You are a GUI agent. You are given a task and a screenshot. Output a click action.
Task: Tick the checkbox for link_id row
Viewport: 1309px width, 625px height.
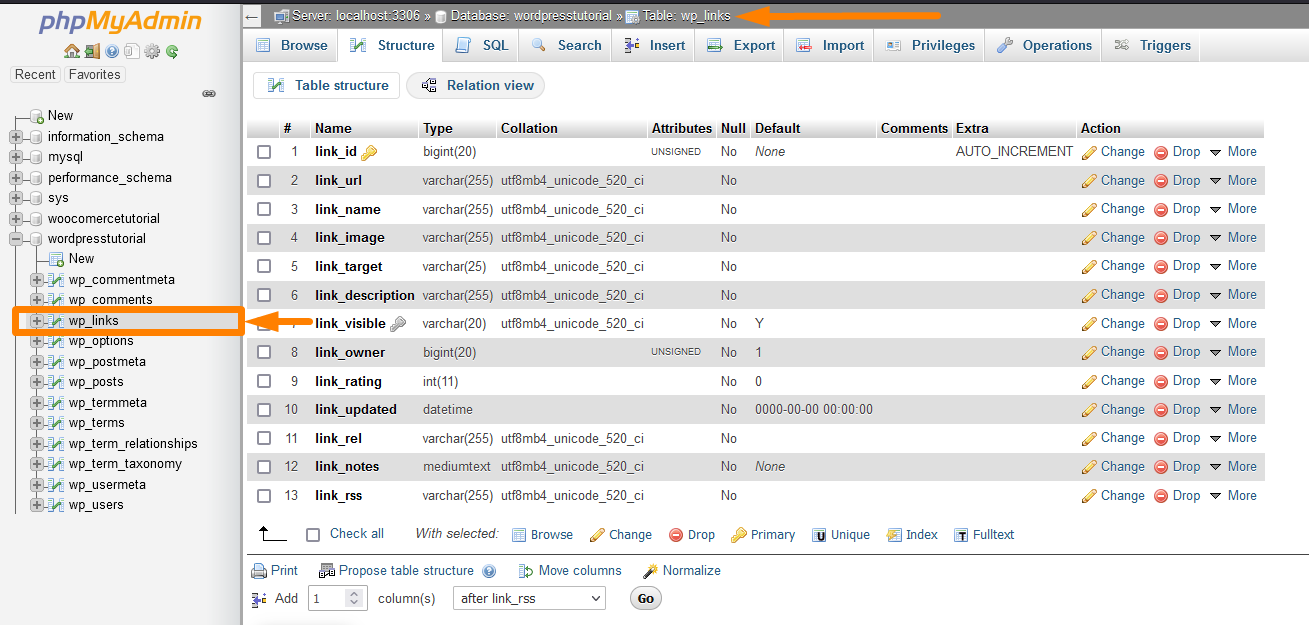click(264, 152)
